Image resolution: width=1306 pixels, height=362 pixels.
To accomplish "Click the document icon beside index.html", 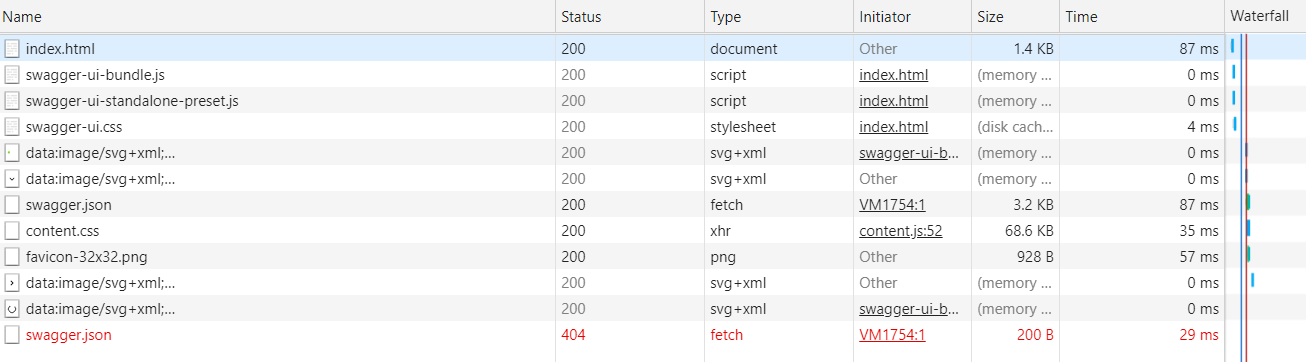I will coord(12,48).
